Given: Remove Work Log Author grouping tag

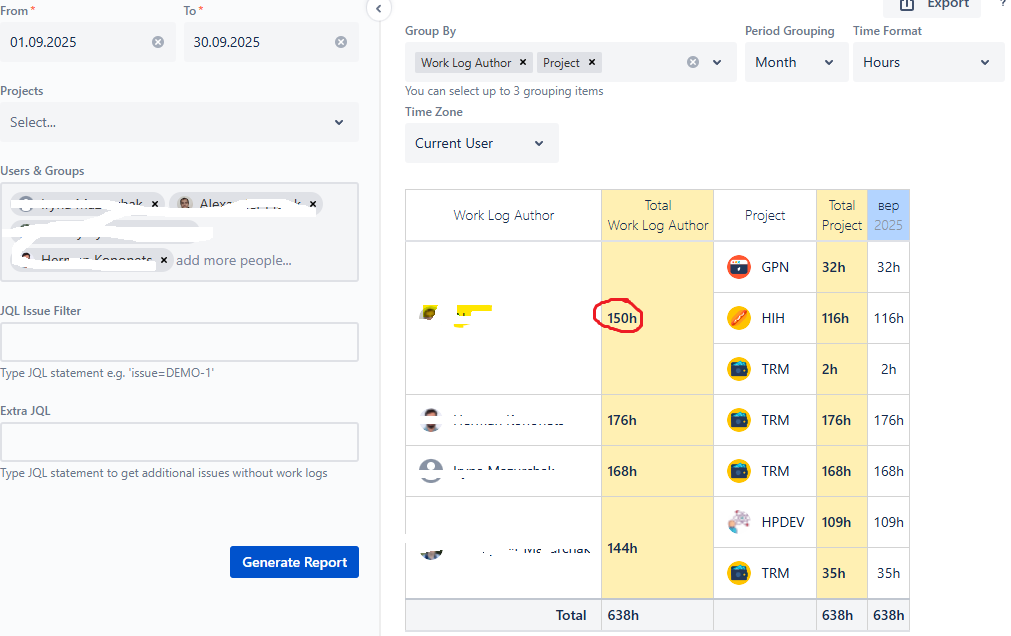Looking at the screenshot, I should coord(523,62).
